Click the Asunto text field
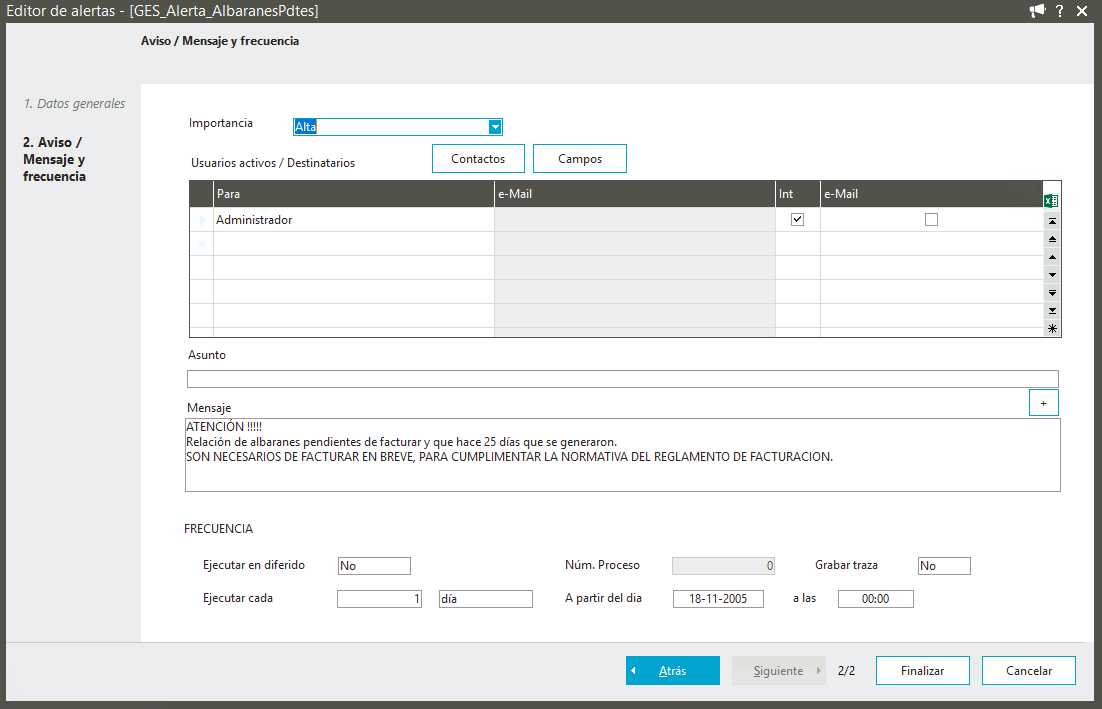Image resolution: width=1102 pixels, height=709 pixels. pos(623,379)
